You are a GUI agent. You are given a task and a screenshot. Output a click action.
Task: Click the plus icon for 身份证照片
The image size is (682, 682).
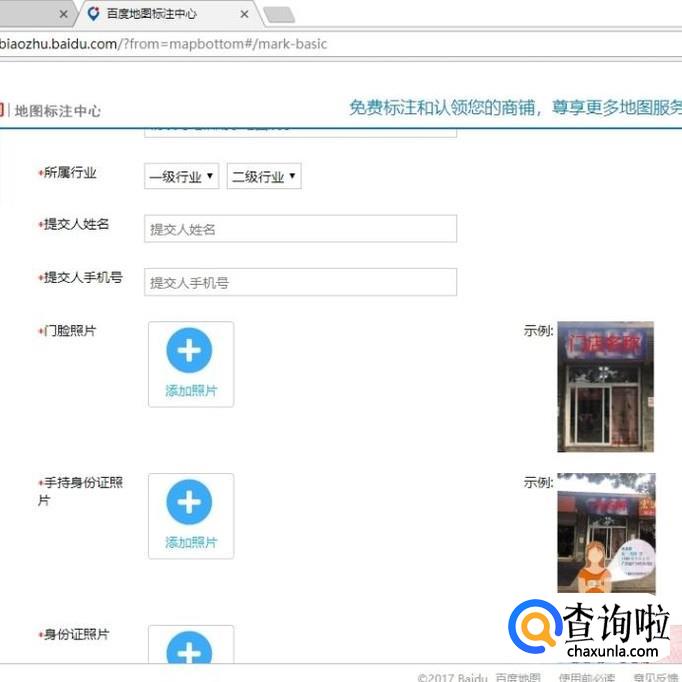[x=189, y=651]
